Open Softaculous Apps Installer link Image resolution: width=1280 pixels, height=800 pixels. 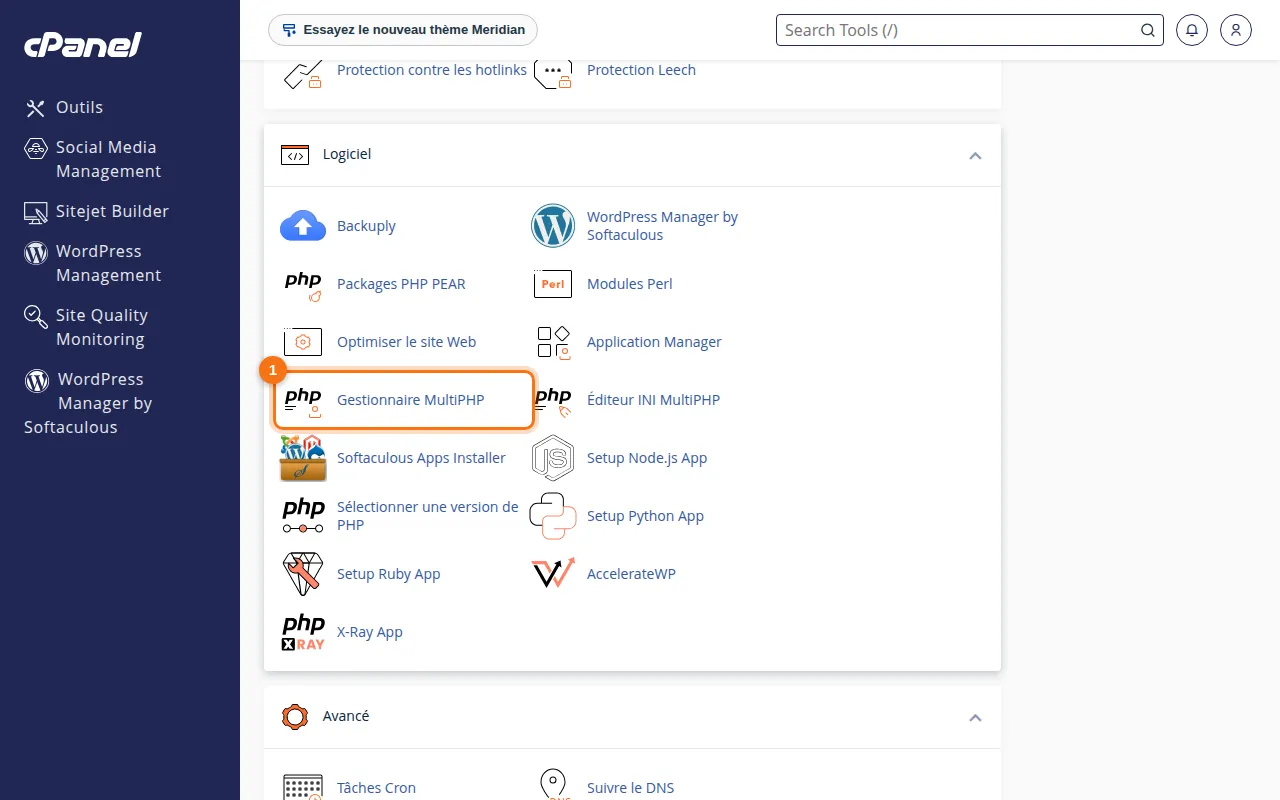point(421,458)
